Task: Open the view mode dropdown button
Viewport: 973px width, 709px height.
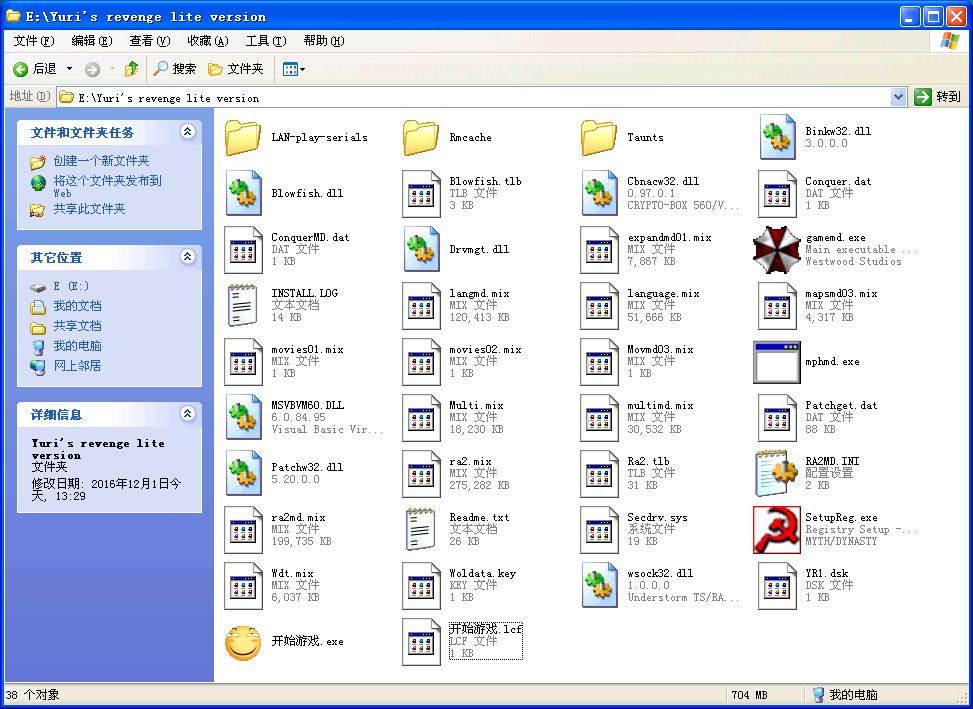Action: [294, 69]
